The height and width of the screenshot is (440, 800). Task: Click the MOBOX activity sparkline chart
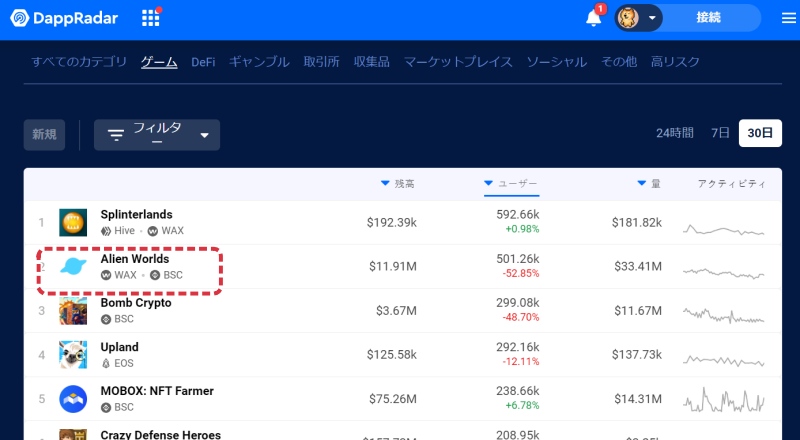click(x=723, y=399)
